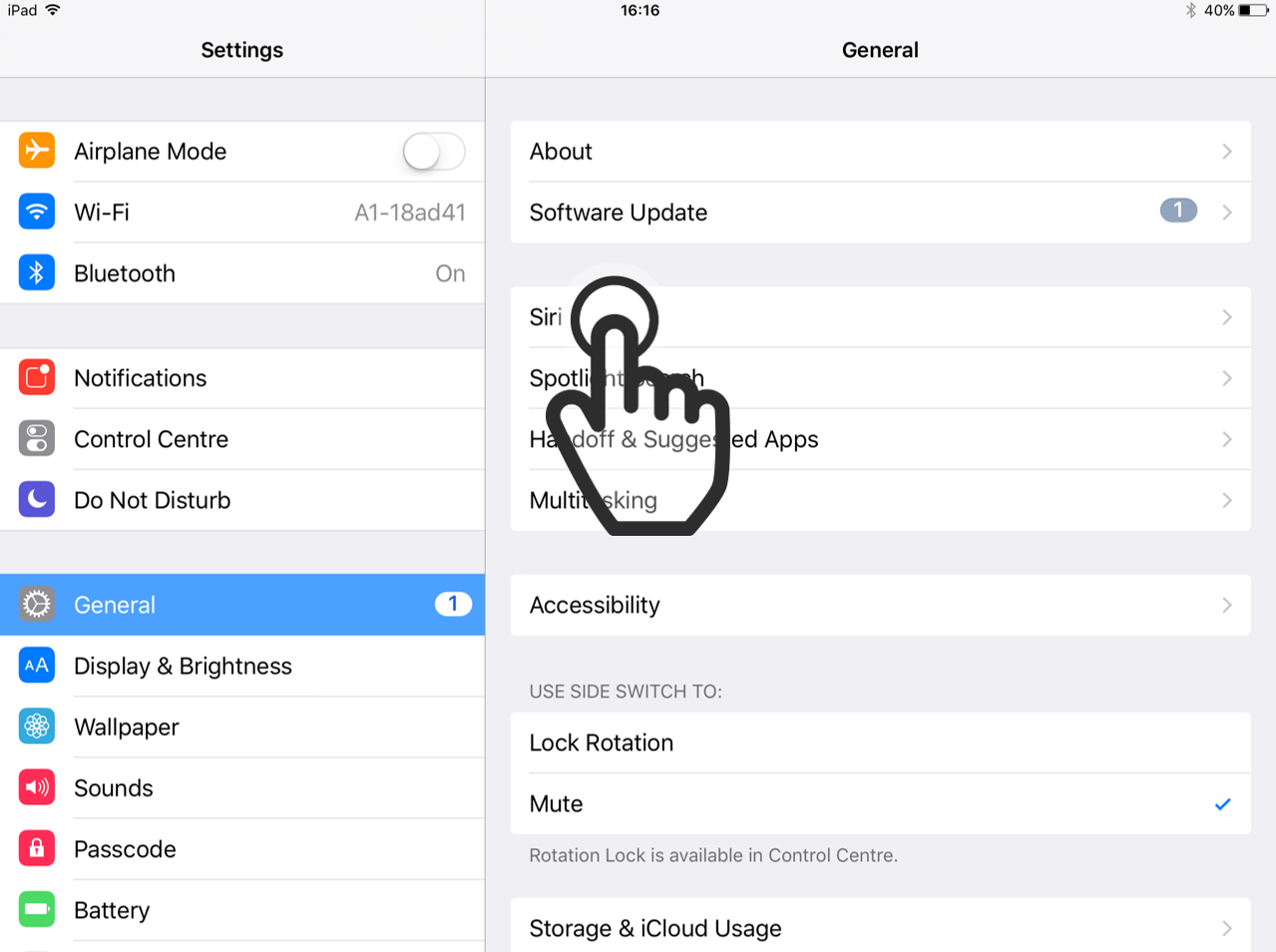Open Storage & iCloud Usage
The height and width of the screenshot is (952, 1276).
pos(880,925)
